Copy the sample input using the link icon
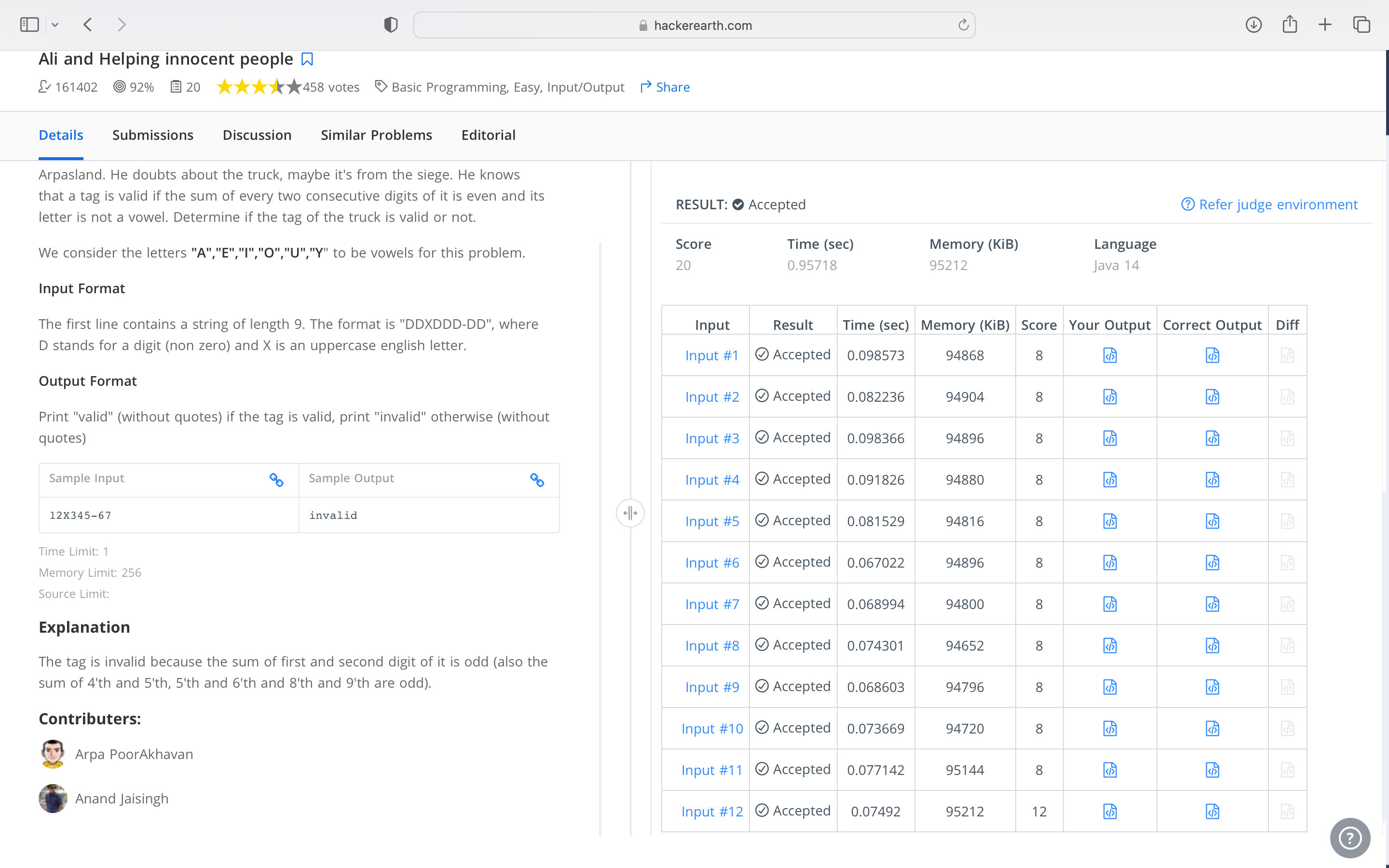This screenshot has width=1389, height=868. tap(276, 479)
